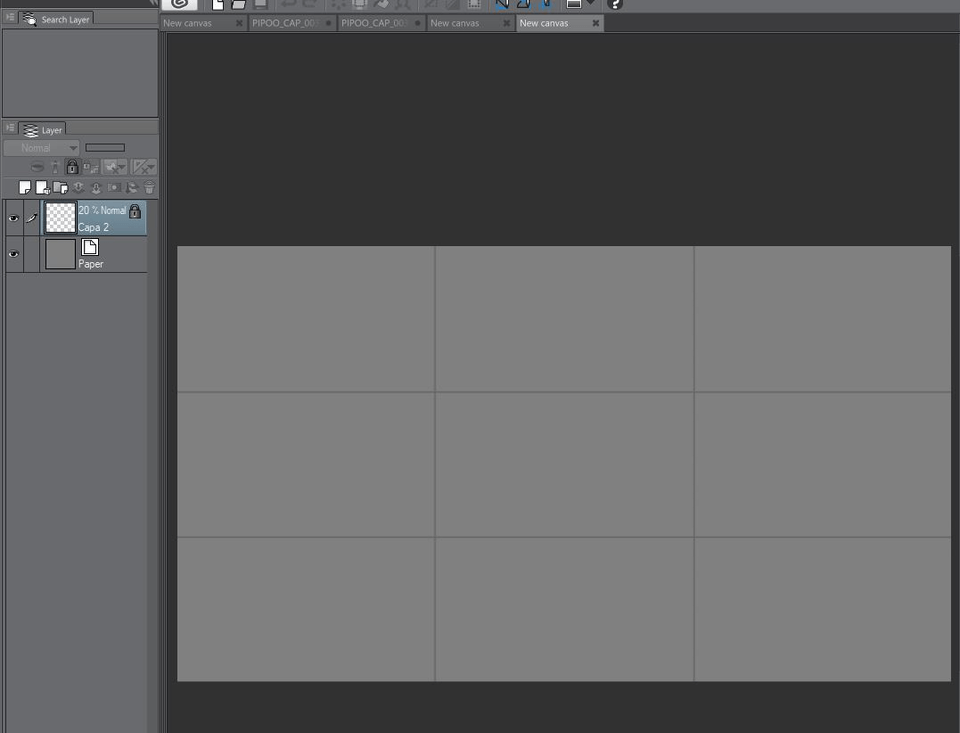This screenshot has height=733, width=960.
Task: Click Apply Mask to Layer icon
Action: [132, 187]
